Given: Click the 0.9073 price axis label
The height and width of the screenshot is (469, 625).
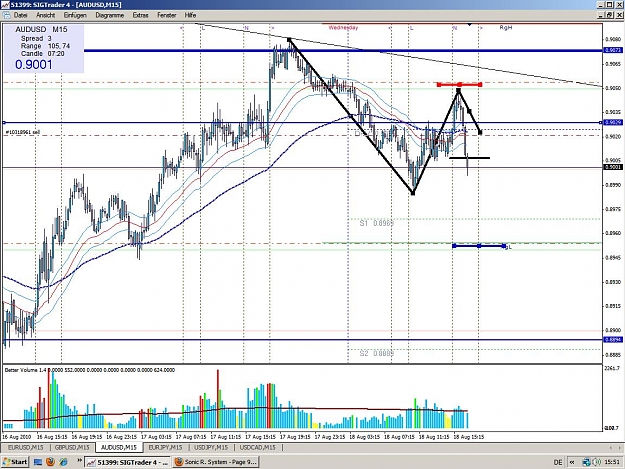Looking at the screenshot, I should [x=613, y=50].
